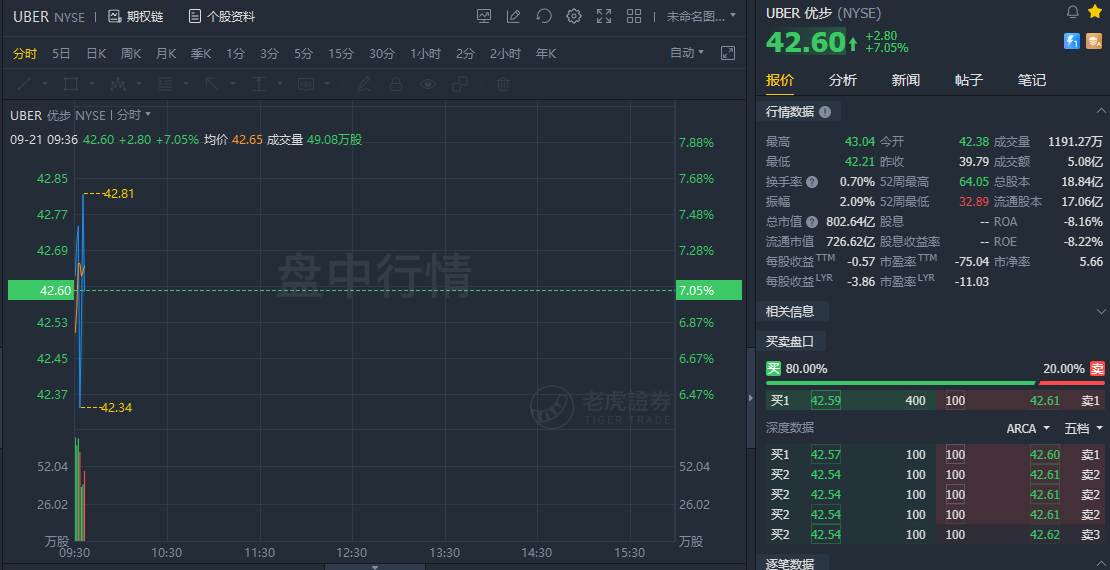Toggle the favorite star for UBER

1095,12
